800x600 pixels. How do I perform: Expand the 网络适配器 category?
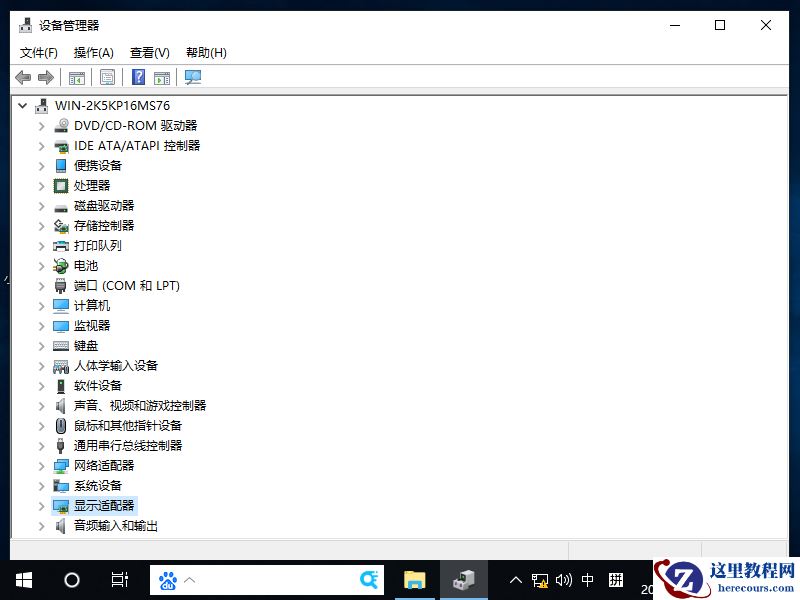pos(40,465)
